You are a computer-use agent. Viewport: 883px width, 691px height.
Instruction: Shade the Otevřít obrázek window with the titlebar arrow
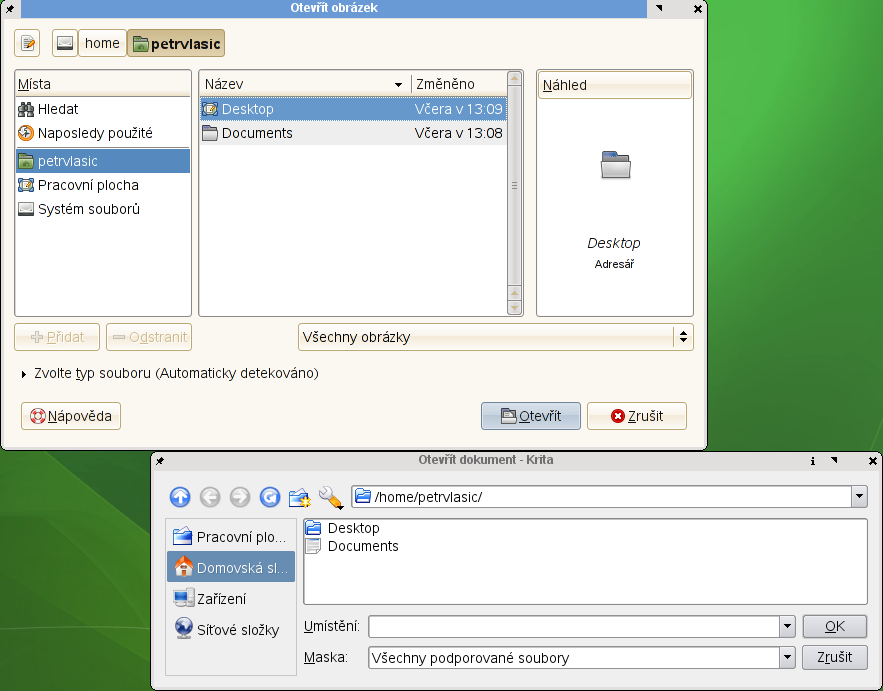pos(659,8)
